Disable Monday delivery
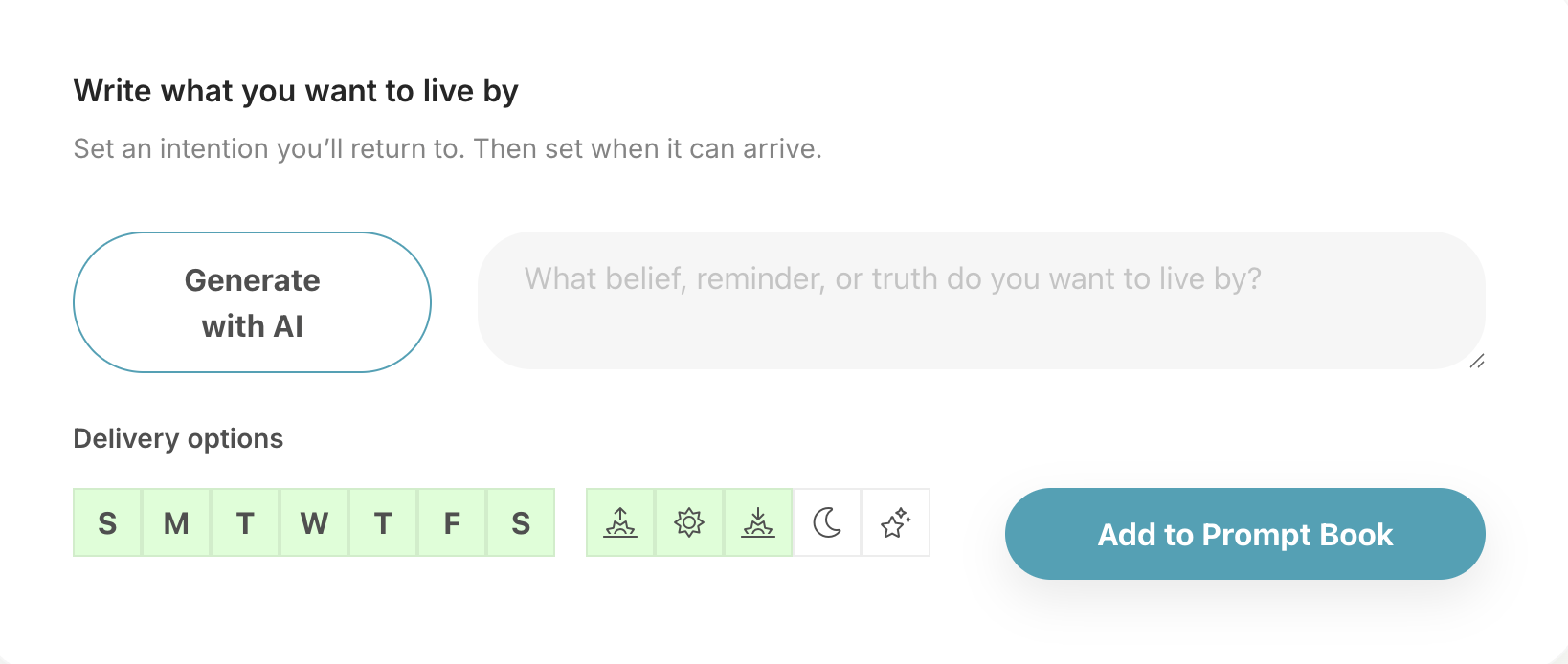The height and width of the screenshot is (664, 1568). [x=176, y=522]
